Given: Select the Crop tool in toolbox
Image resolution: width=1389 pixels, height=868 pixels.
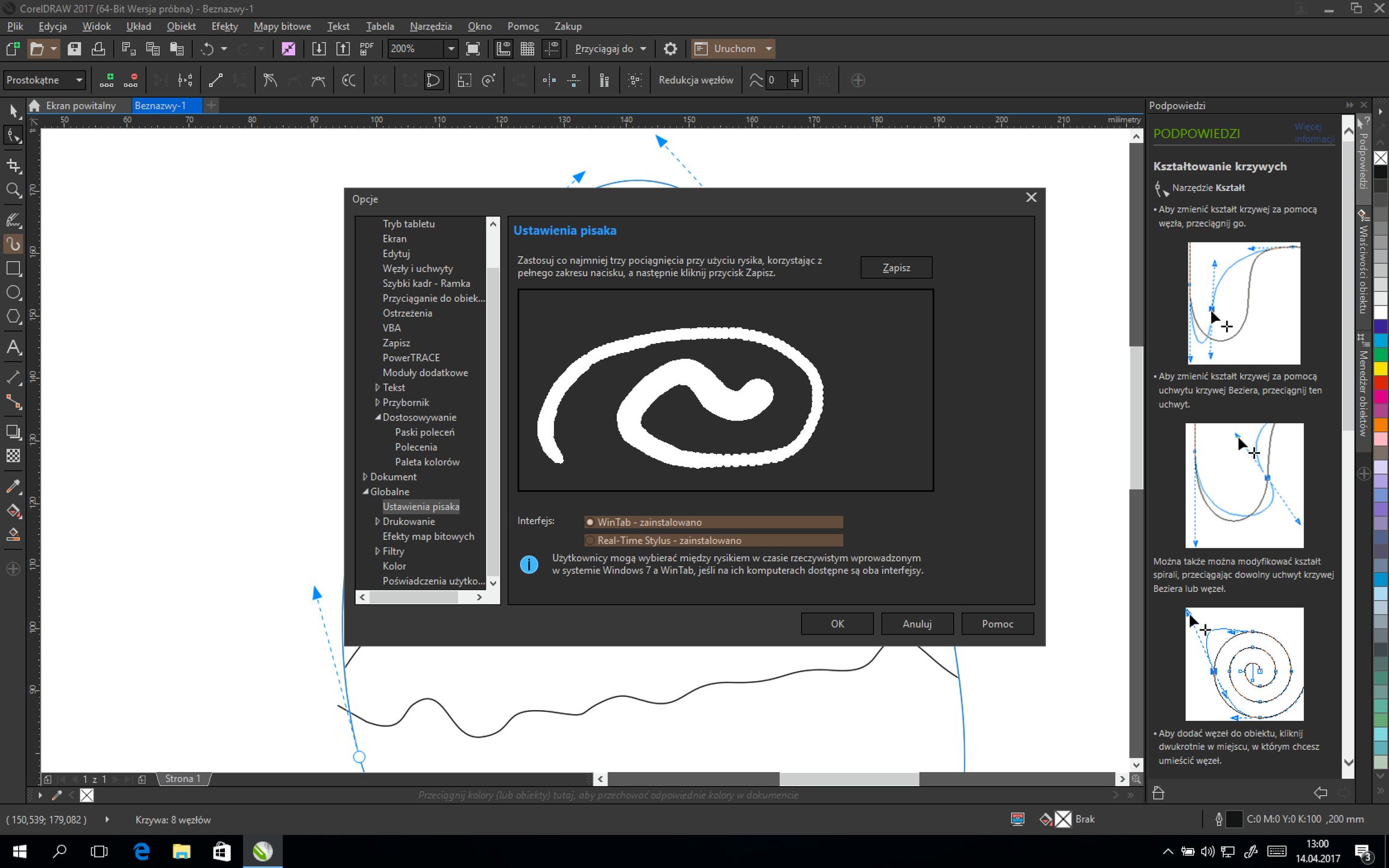Looking at the screenshot, I should 13,165.
